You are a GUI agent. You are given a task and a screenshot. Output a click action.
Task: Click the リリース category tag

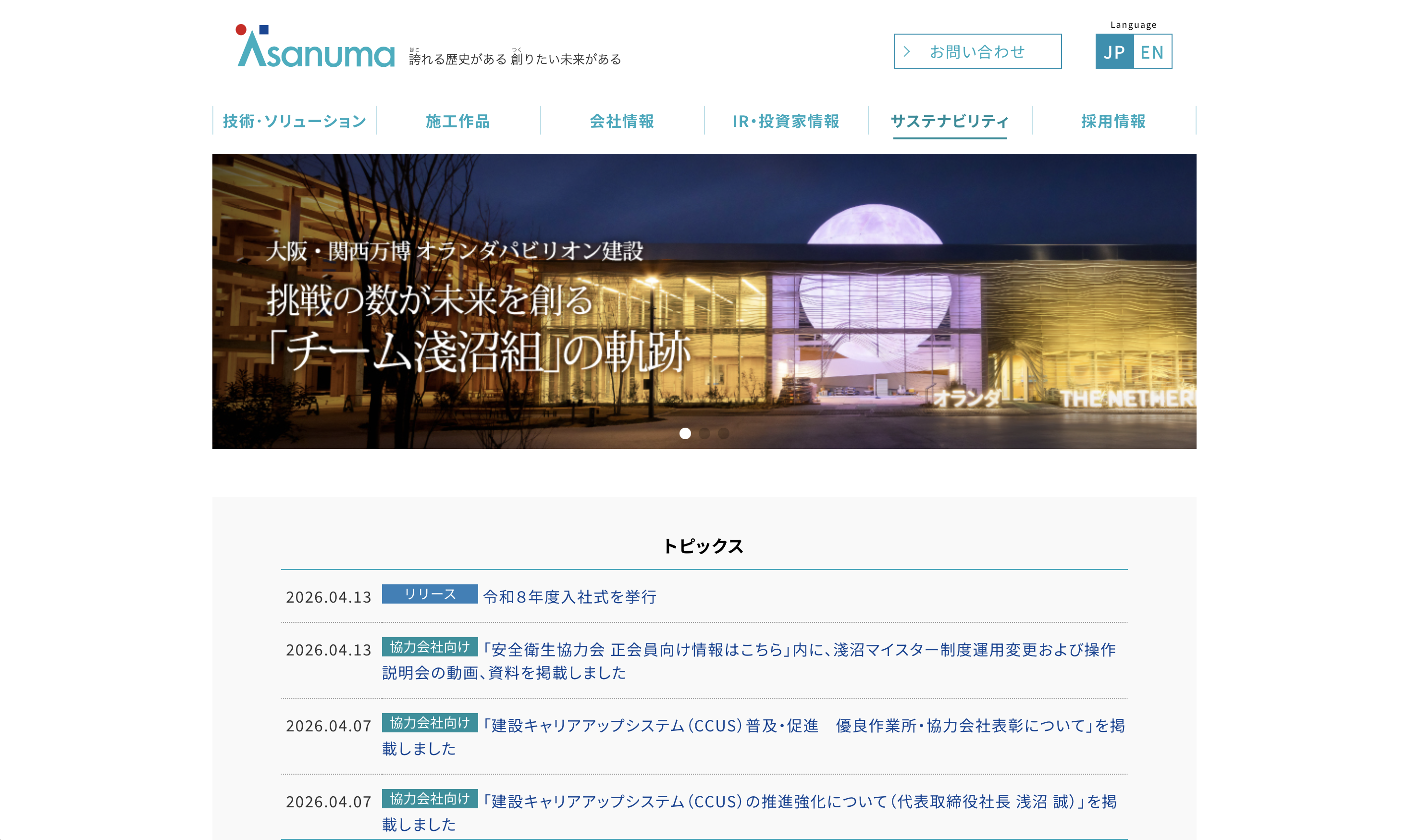coord(430,594)
